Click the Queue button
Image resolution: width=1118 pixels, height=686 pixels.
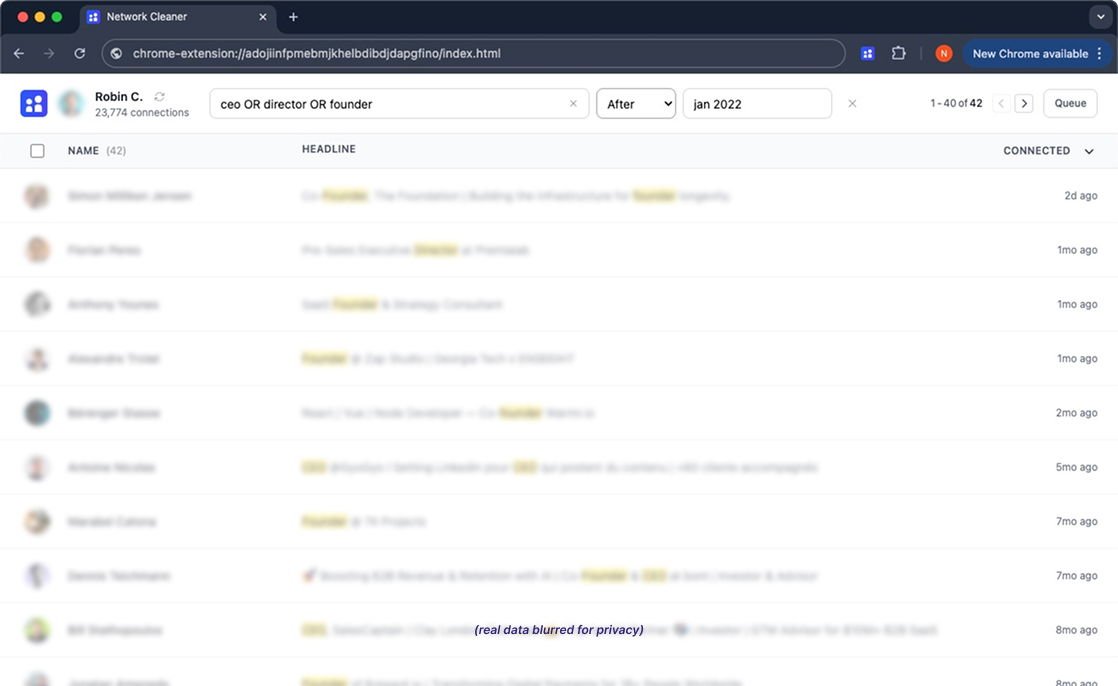[1070, 102]
